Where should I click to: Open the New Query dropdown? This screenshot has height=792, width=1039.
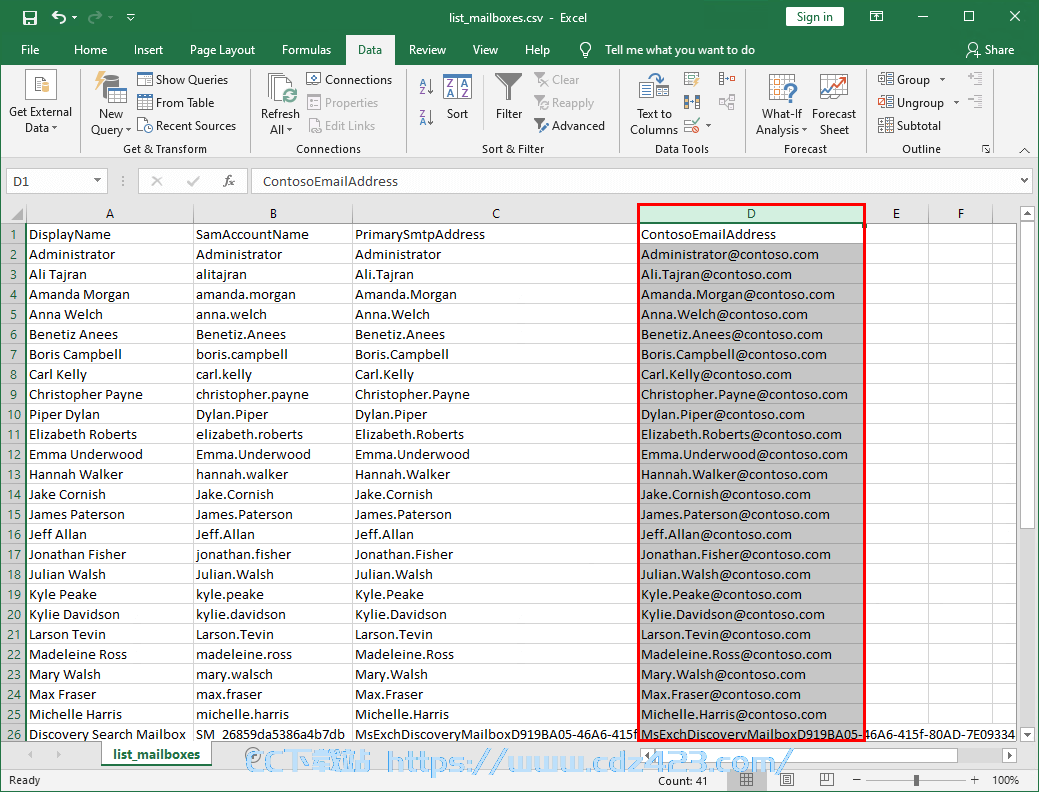pos(111,122)
